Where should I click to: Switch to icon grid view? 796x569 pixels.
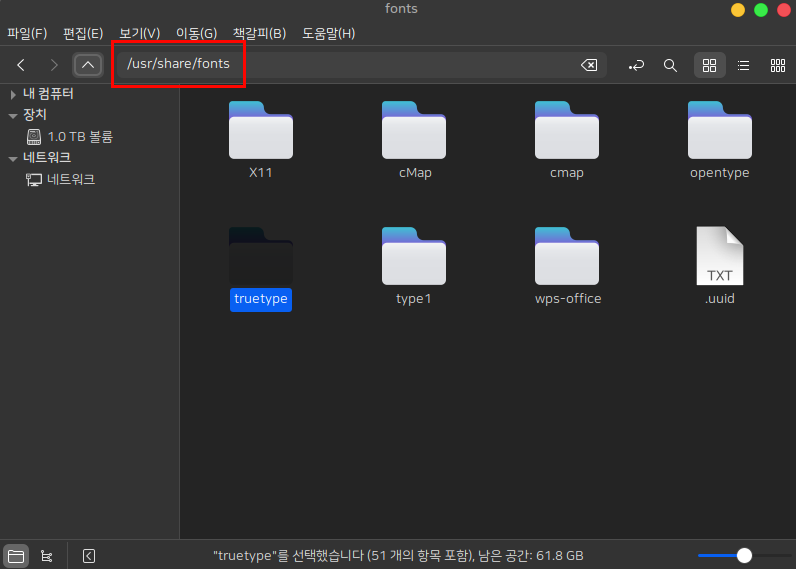coord(709,65)
